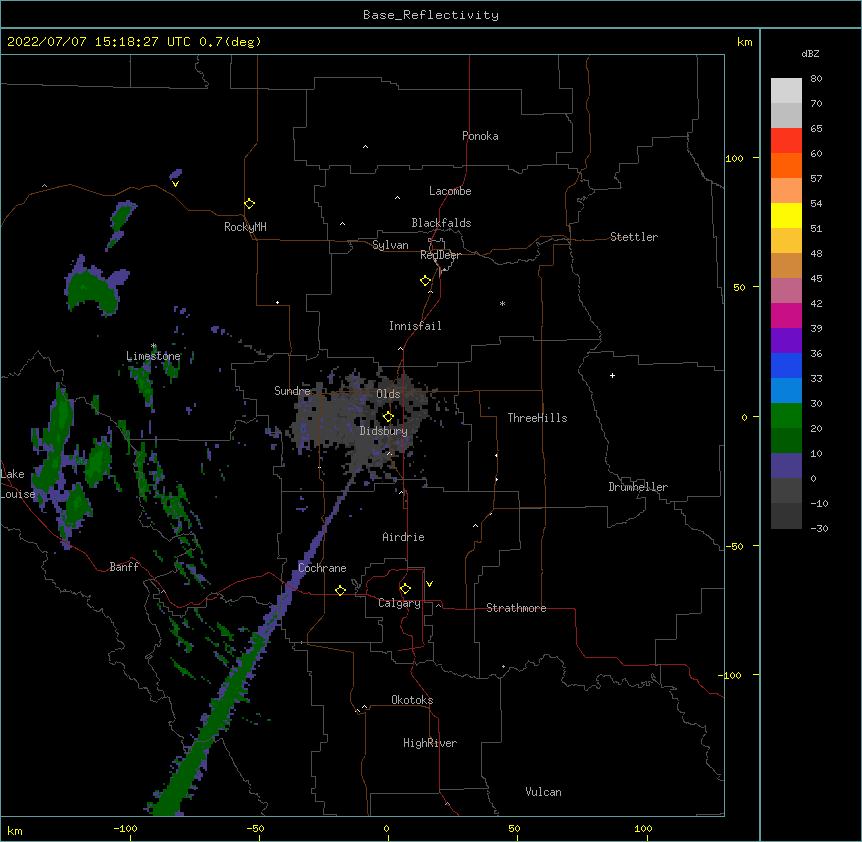Click the Stettler label

click(634, 237)
